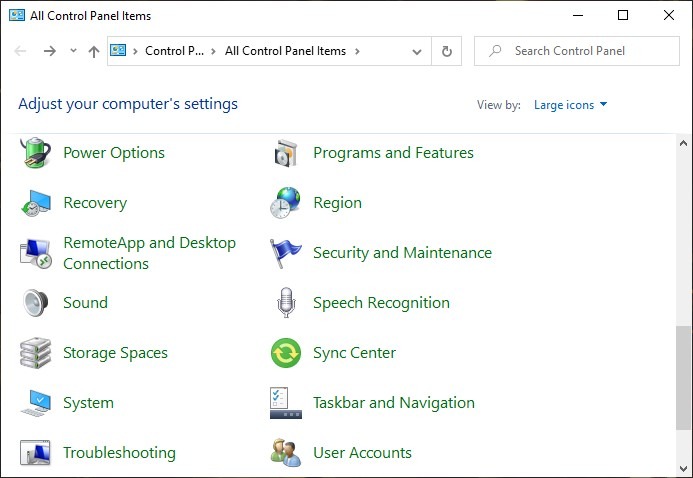The height and width of the screenshot is (478, 693).
Task: Maximize the Control Panel window
Action: (x=623, y=15)
